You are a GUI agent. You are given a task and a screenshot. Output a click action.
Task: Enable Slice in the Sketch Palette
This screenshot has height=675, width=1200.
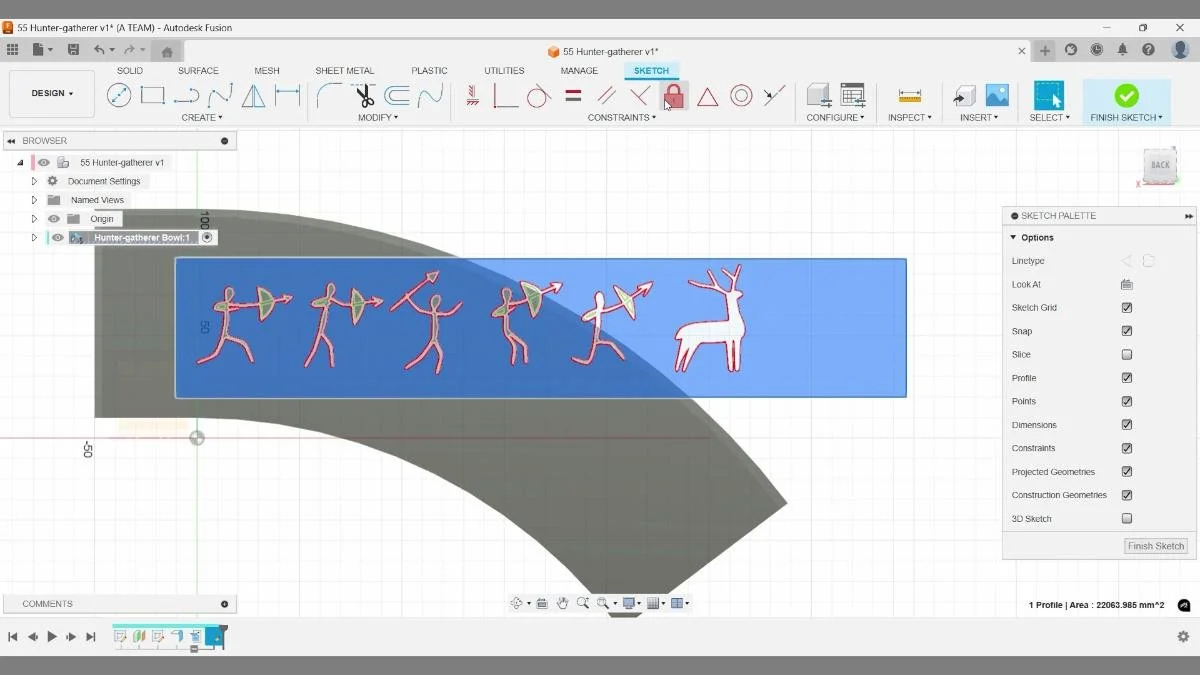(1126, 354)
